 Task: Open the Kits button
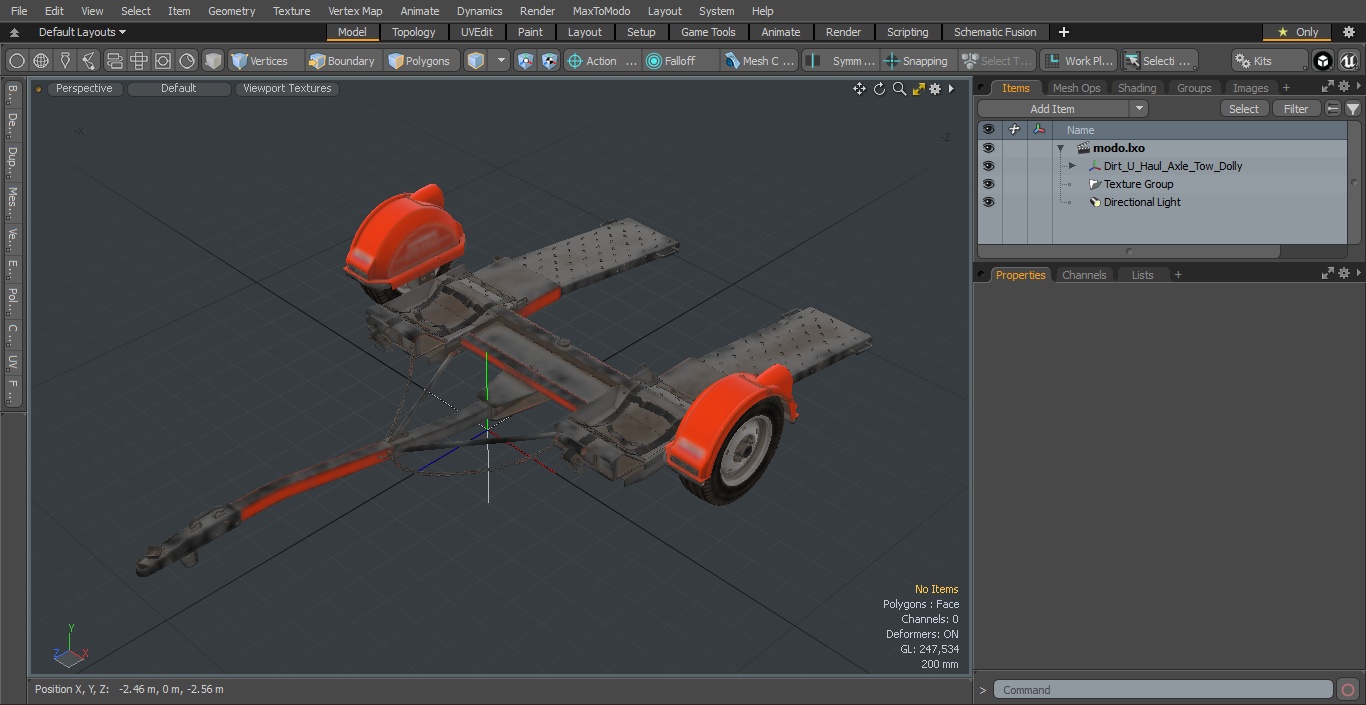(1269, 61)
